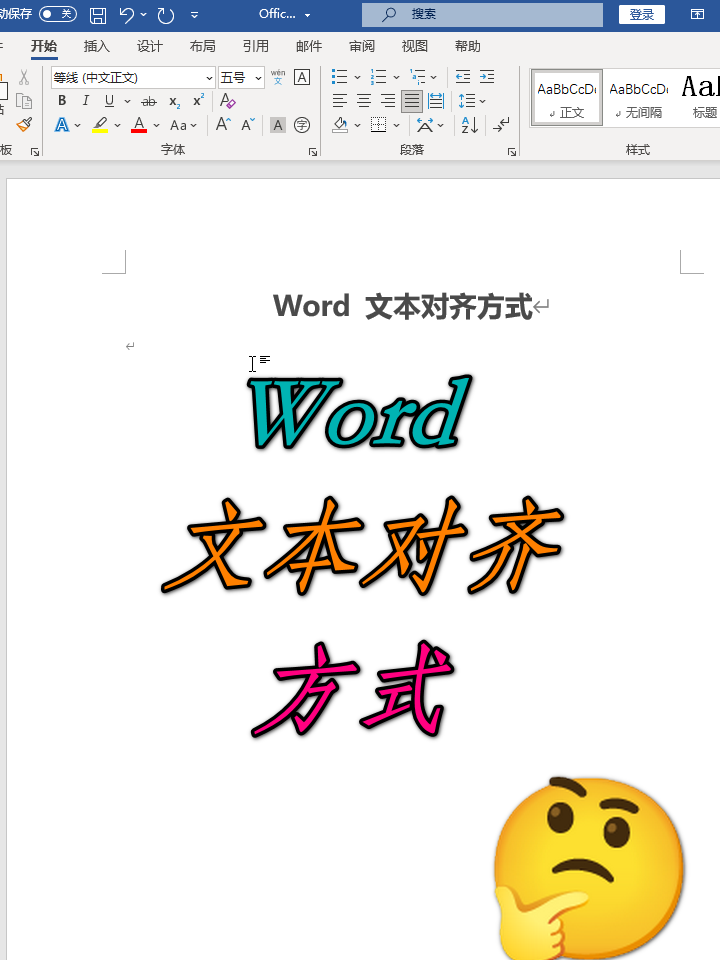The image size is (720, 960).
Task: Apply numbered list formatting
Action: coord(378,77)
